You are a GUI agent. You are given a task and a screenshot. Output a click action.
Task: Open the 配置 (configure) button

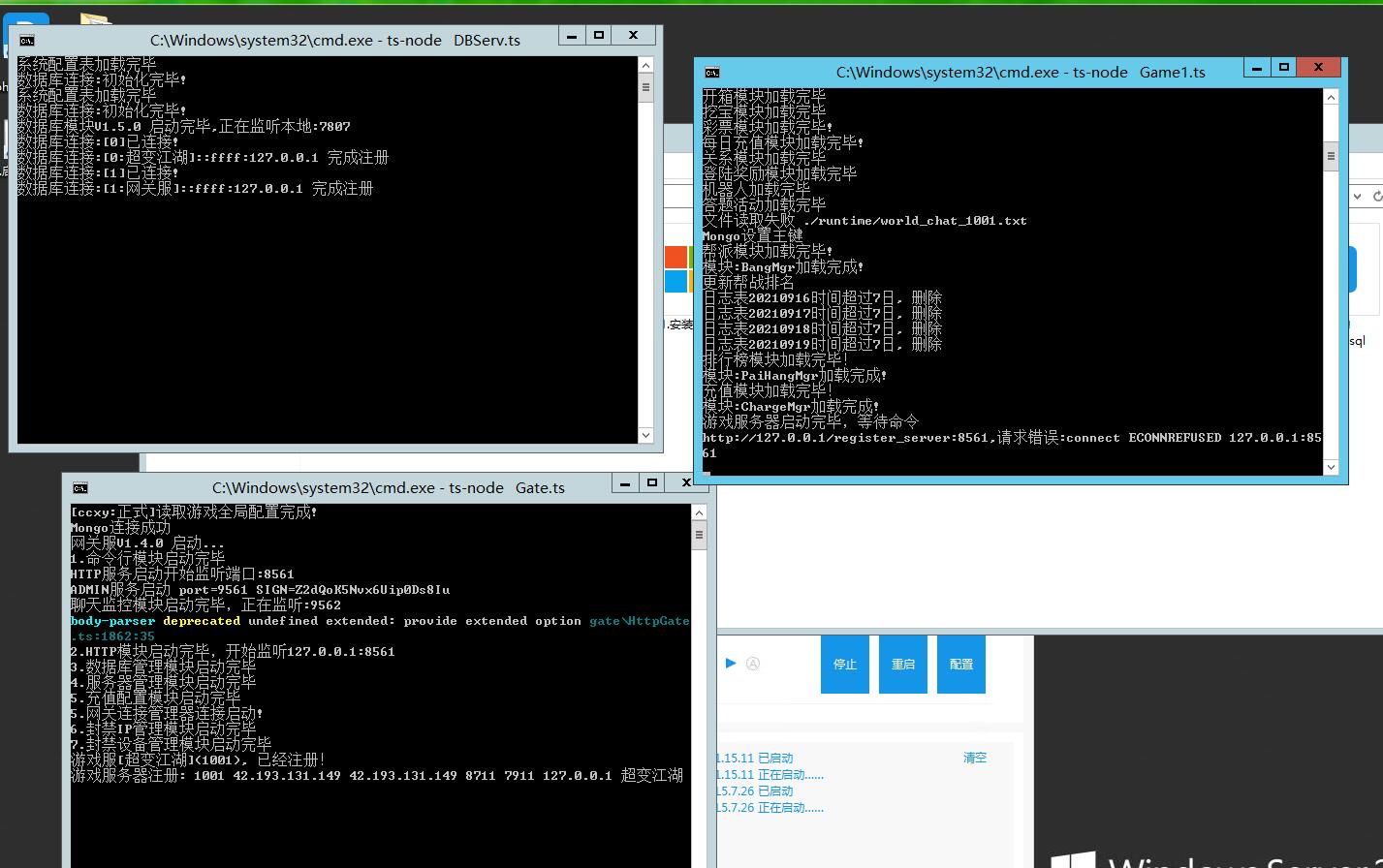coord(960,665)
